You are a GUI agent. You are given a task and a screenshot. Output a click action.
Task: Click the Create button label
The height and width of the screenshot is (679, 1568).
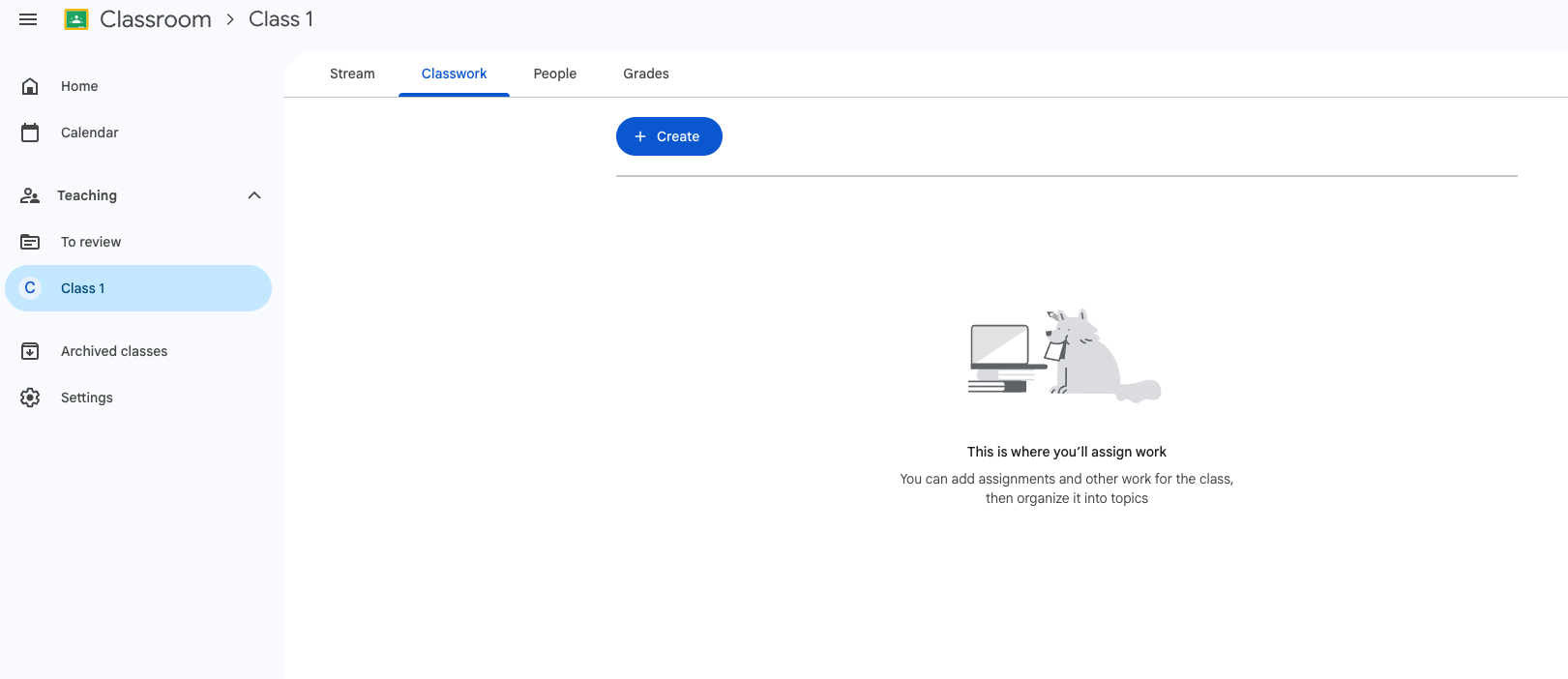click(x=678, y=136)
